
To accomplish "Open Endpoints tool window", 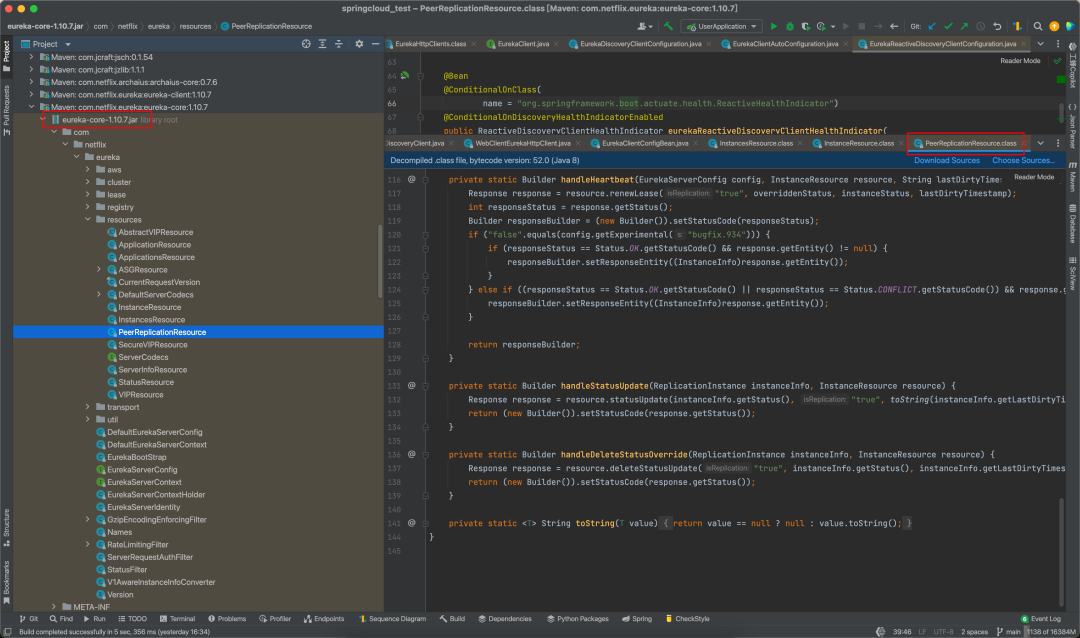I will (x=324, y=619).
